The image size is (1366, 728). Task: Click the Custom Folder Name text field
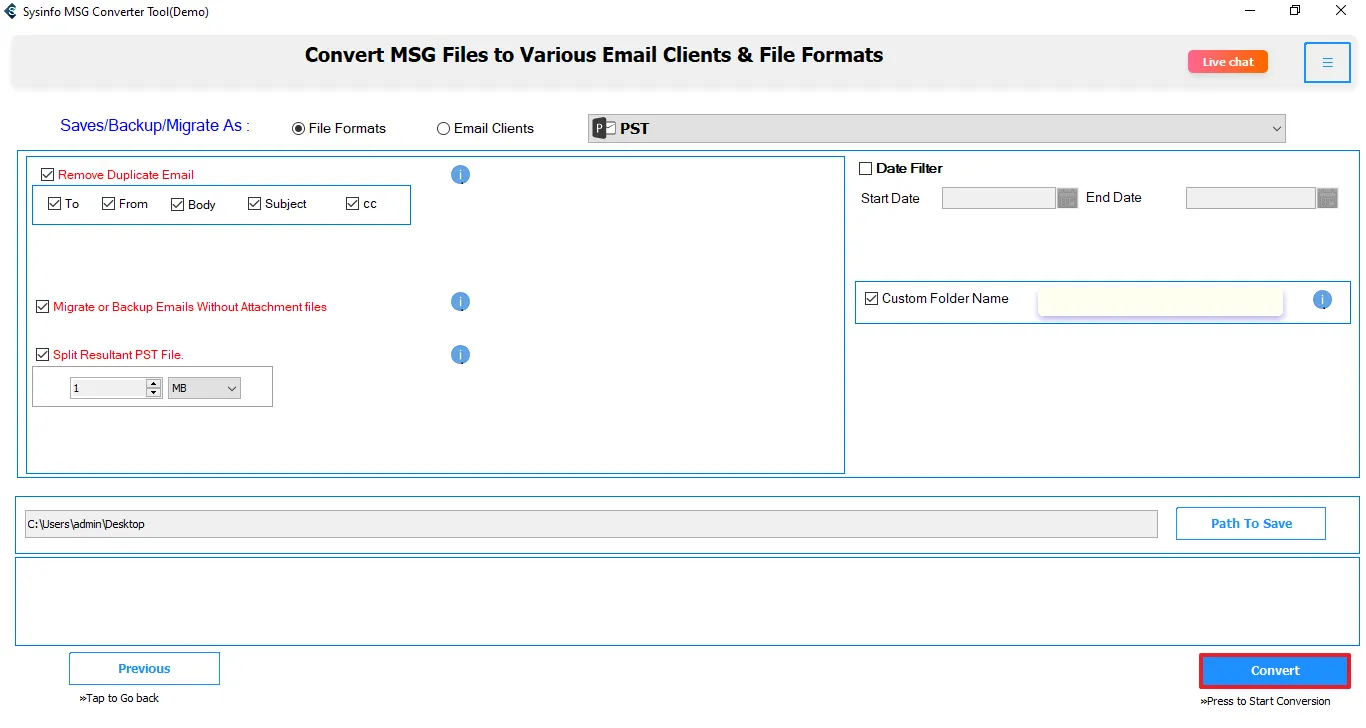click(1160, 301)
